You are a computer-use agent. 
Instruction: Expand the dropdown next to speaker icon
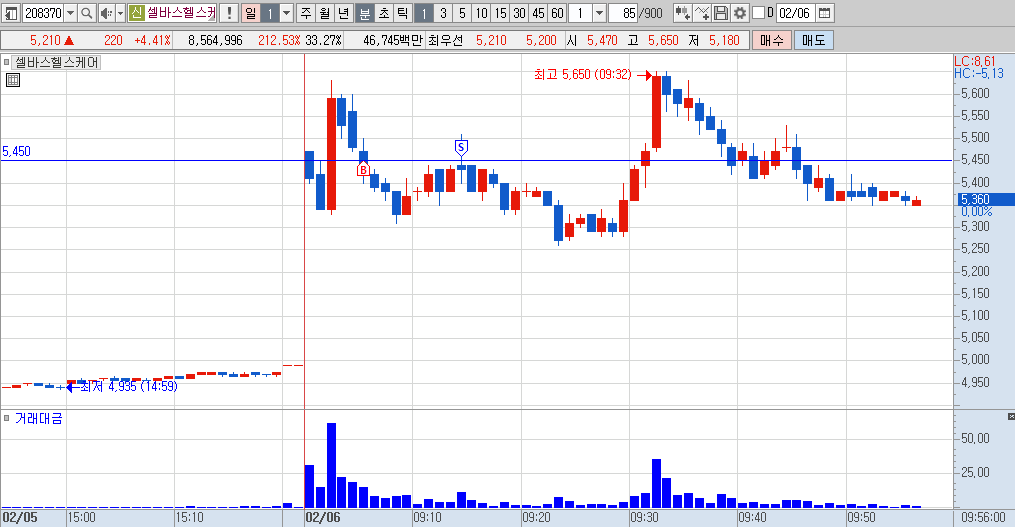pos(120,13)
